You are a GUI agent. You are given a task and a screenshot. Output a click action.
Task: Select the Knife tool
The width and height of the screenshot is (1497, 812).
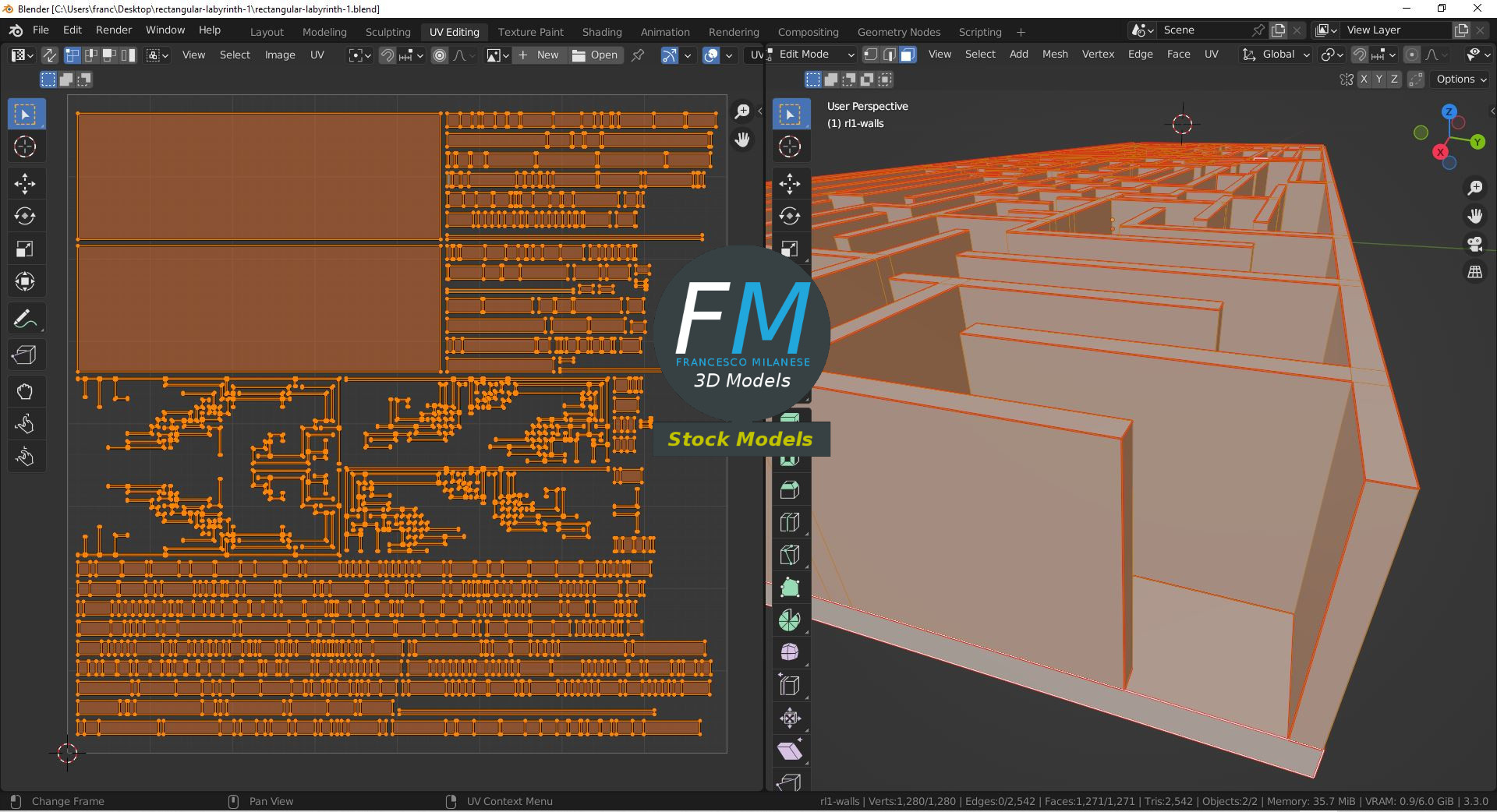click(x=790, y=555)
